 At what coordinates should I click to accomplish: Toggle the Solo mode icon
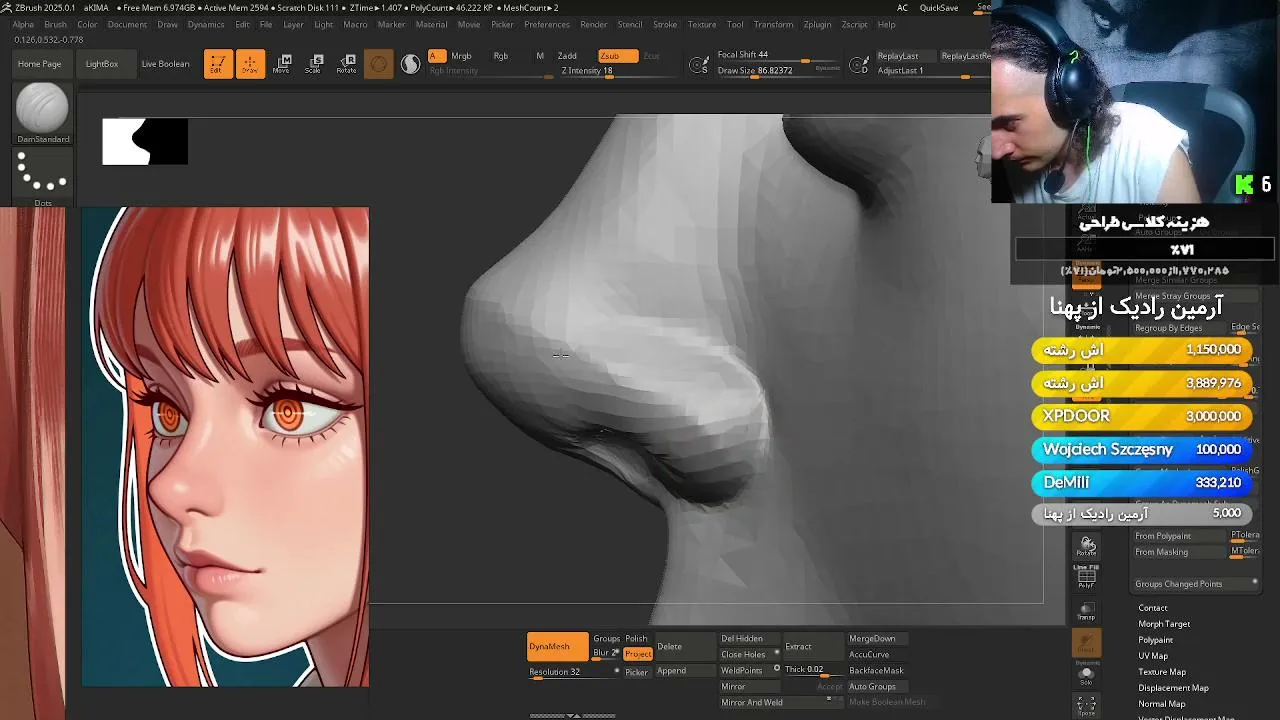pyautogui.click(x=1087, y=675)
